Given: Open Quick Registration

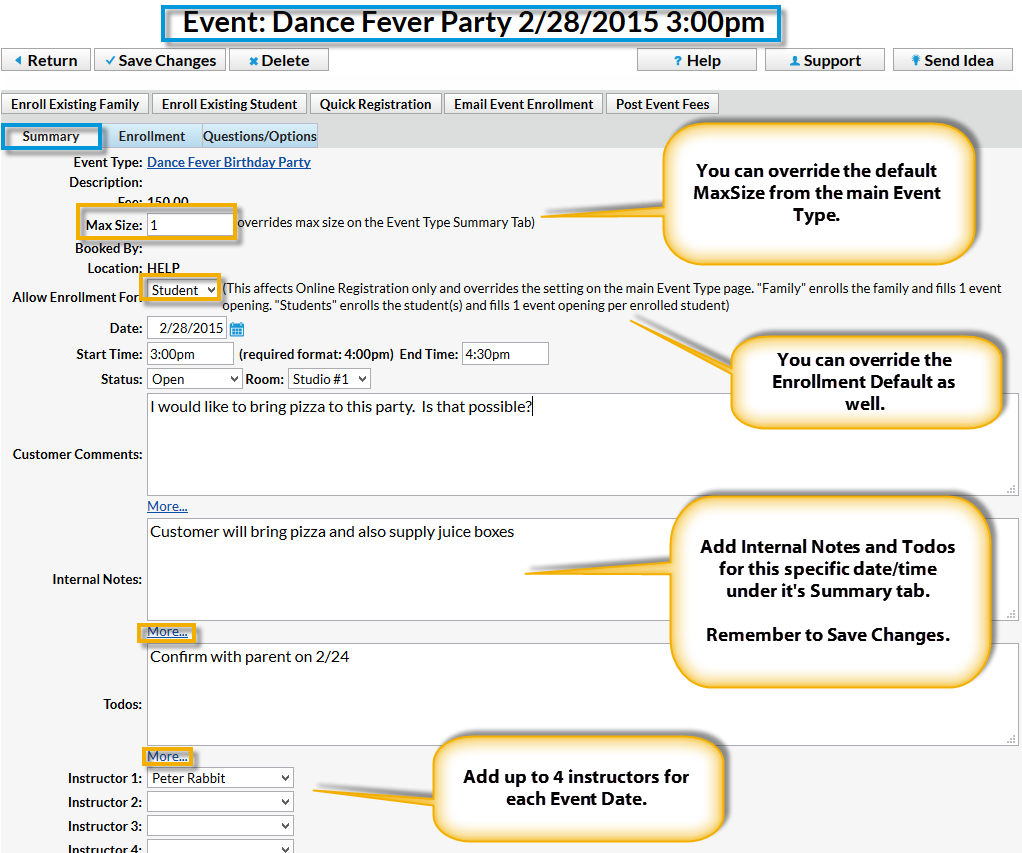Looking at the screenshot, I should pyautogui.click(x=375, y=104).
